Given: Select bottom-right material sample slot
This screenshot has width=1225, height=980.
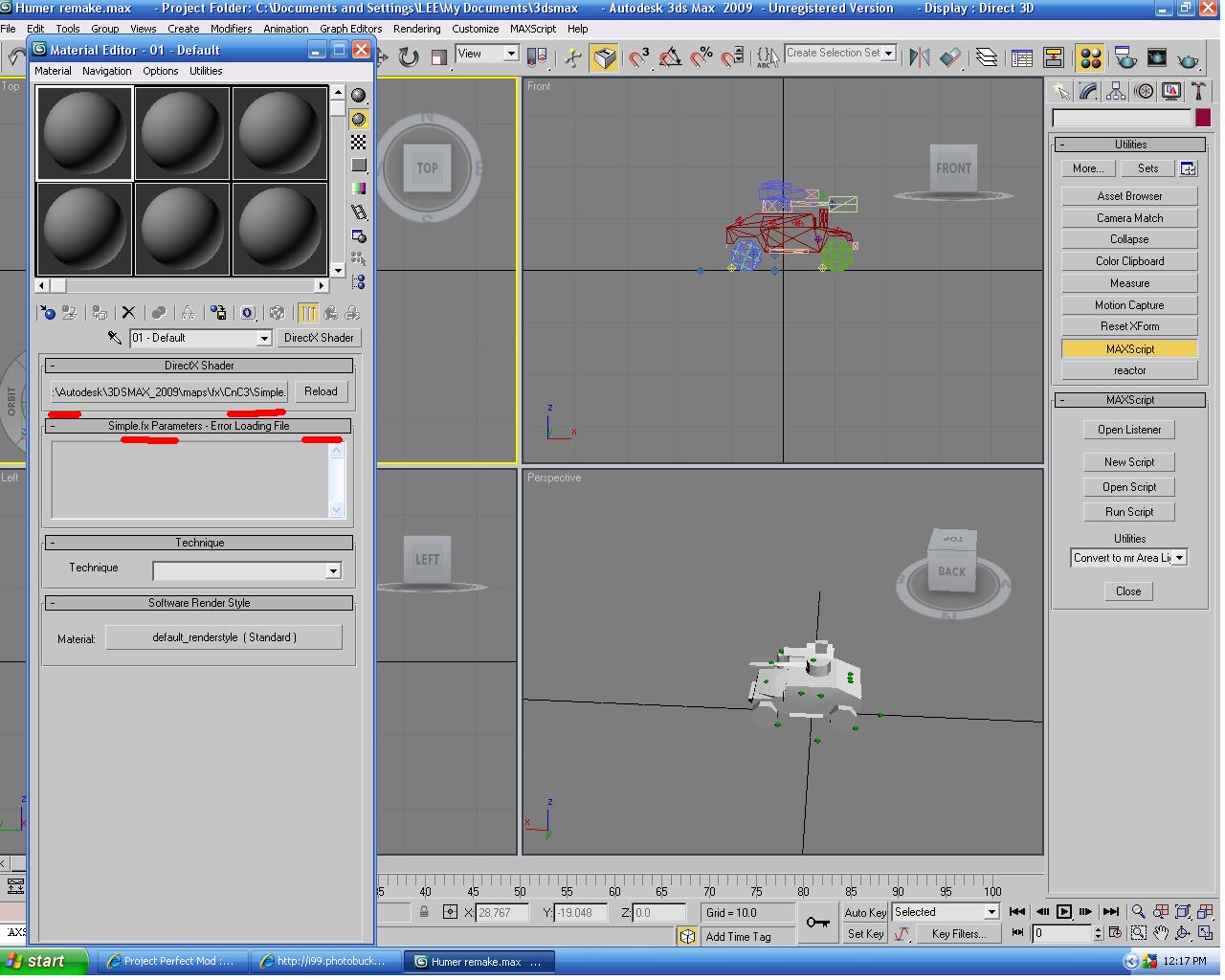Looking at the screenshot, I should point(279,229).
